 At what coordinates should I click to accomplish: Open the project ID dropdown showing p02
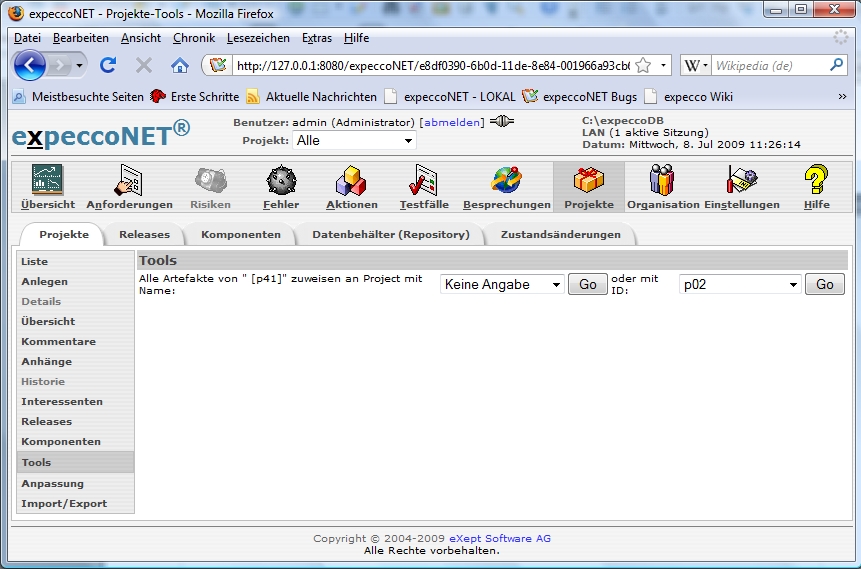(740, 285)
